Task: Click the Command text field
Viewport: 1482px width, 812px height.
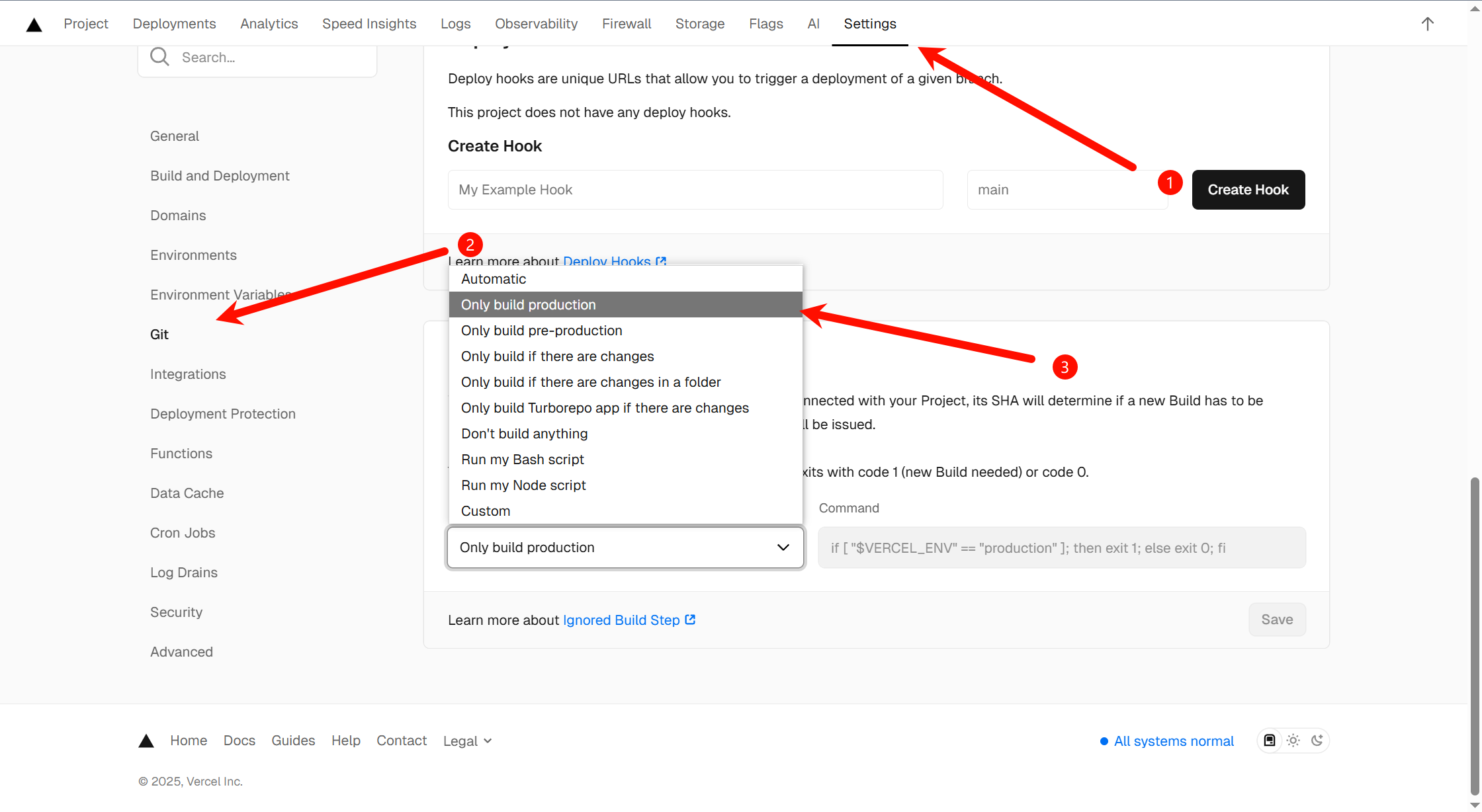Action: coord(1062,548)
